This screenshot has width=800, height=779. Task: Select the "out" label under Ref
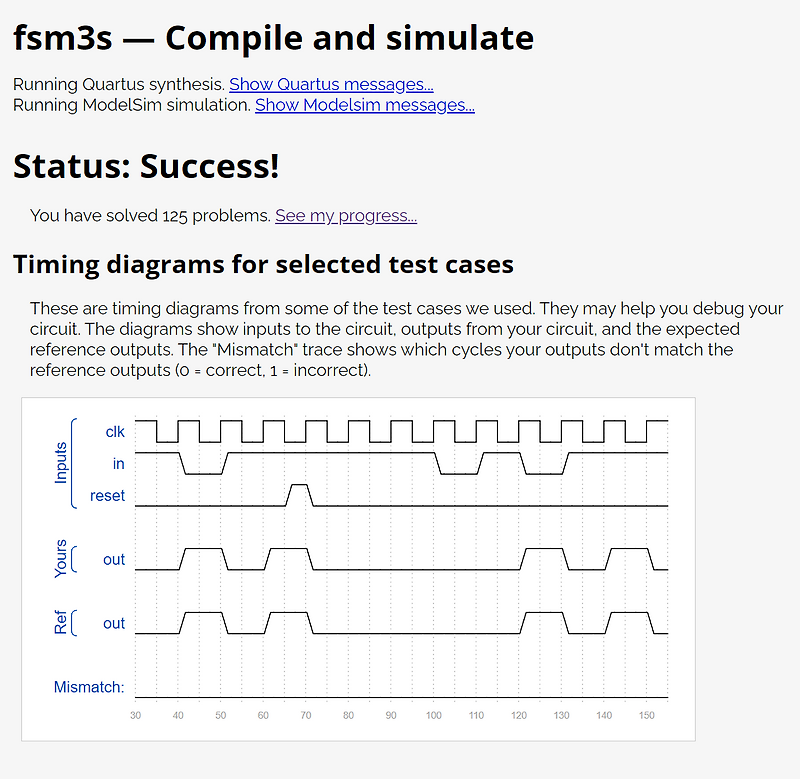[x=114, y=623]
